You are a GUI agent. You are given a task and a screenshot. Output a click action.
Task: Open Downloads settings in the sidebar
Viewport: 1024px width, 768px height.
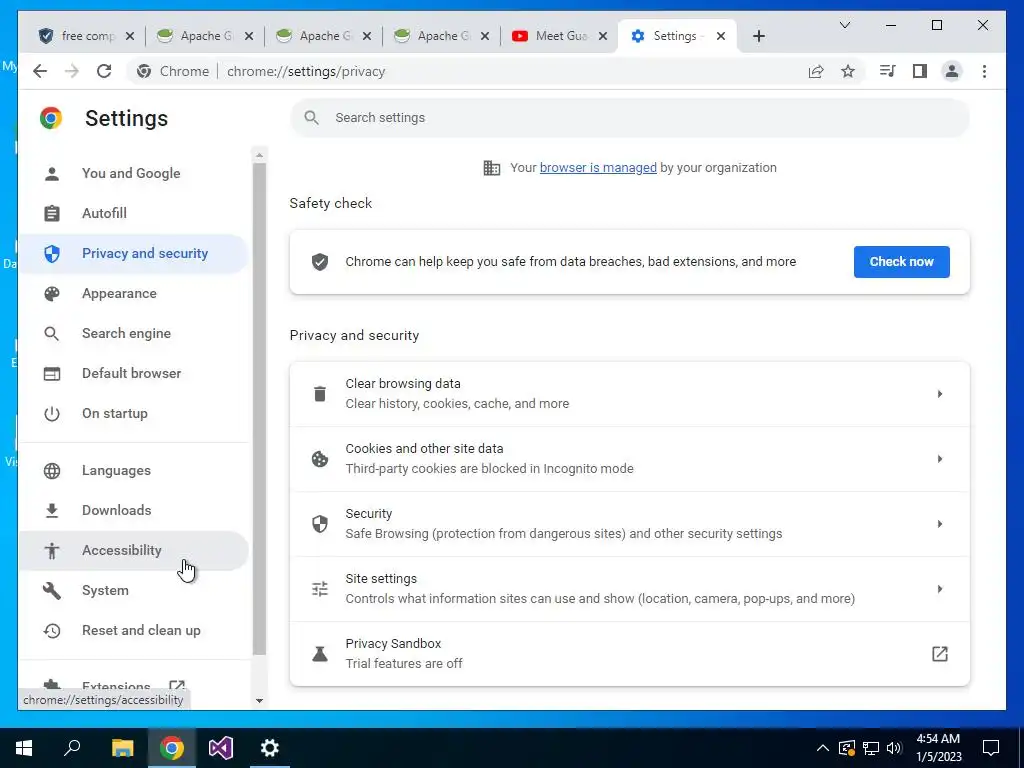pyautogui.click(x=133, y=510)
